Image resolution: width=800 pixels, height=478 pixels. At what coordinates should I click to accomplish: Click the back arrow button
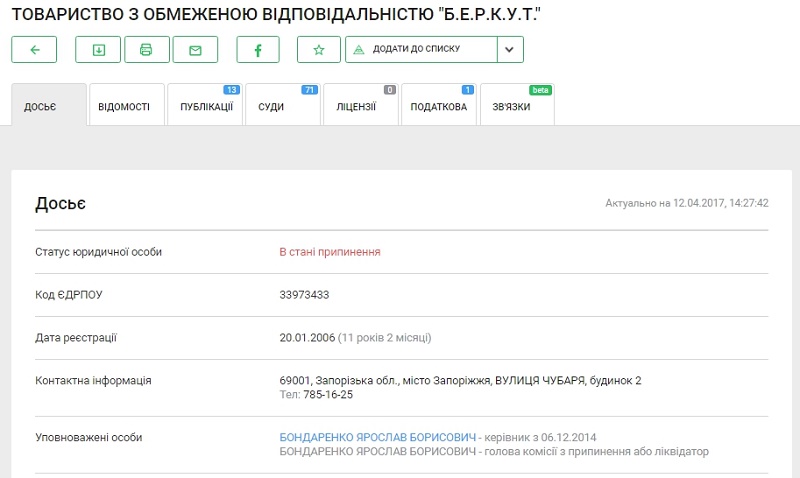(x=34, y=50)
